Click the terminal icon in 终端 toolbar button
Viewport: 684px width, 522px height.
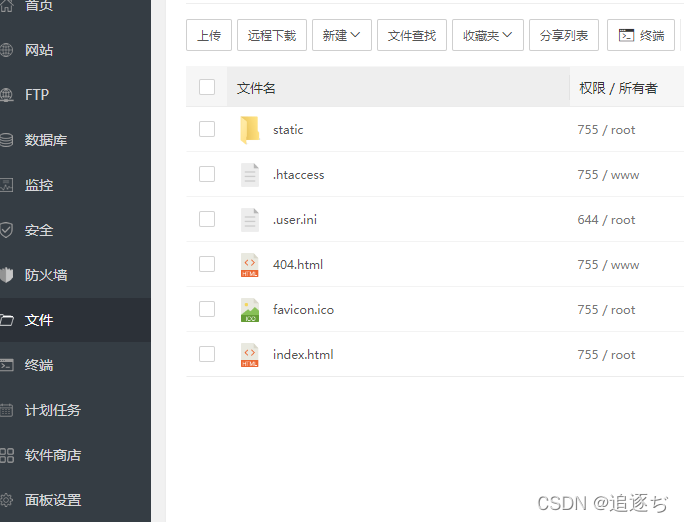626,35
